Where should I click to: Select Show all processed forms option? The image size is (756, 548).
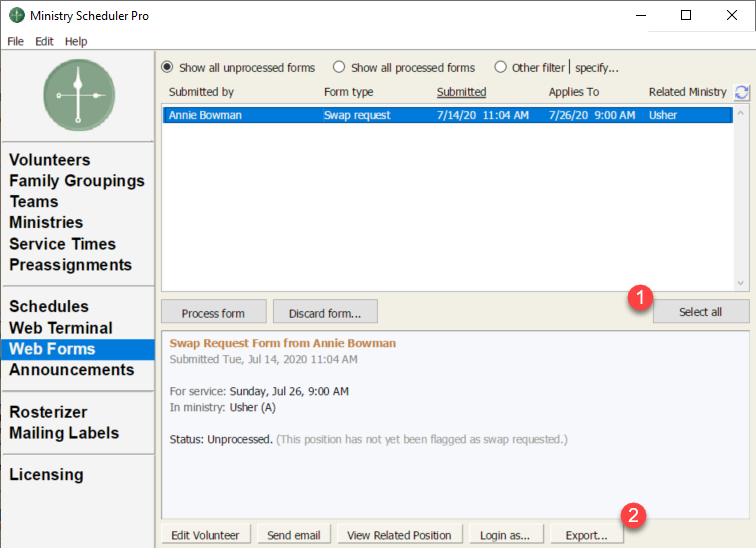(x=339, y=68)
